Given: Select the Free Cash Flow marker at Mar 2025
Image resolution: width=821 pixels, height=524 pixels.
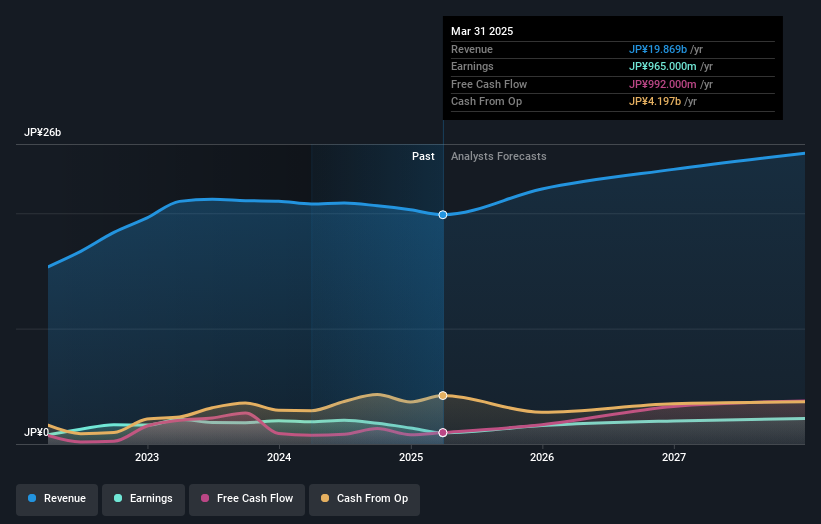Looking at the screenshot, I should tap(443, 432).
